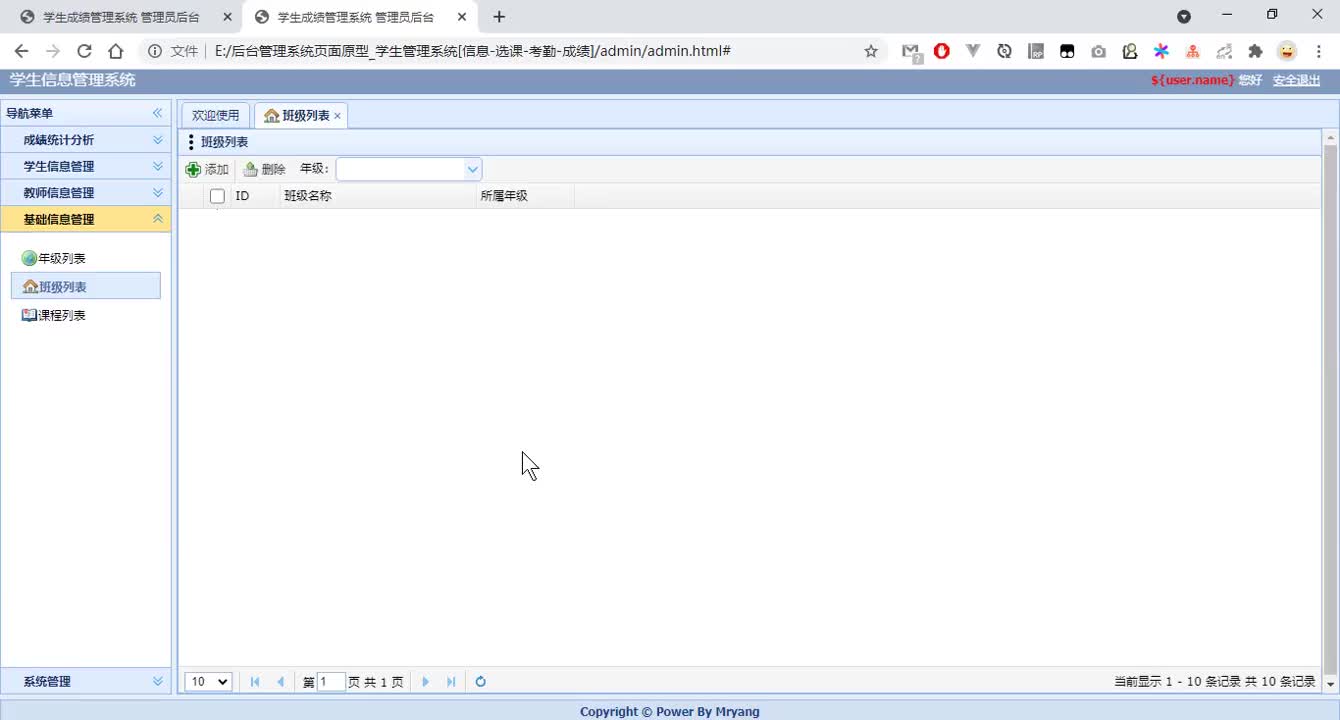The width and height of the screenshot is (1340, 720).
Task: Sort by the ID column header
Action: 254,196
